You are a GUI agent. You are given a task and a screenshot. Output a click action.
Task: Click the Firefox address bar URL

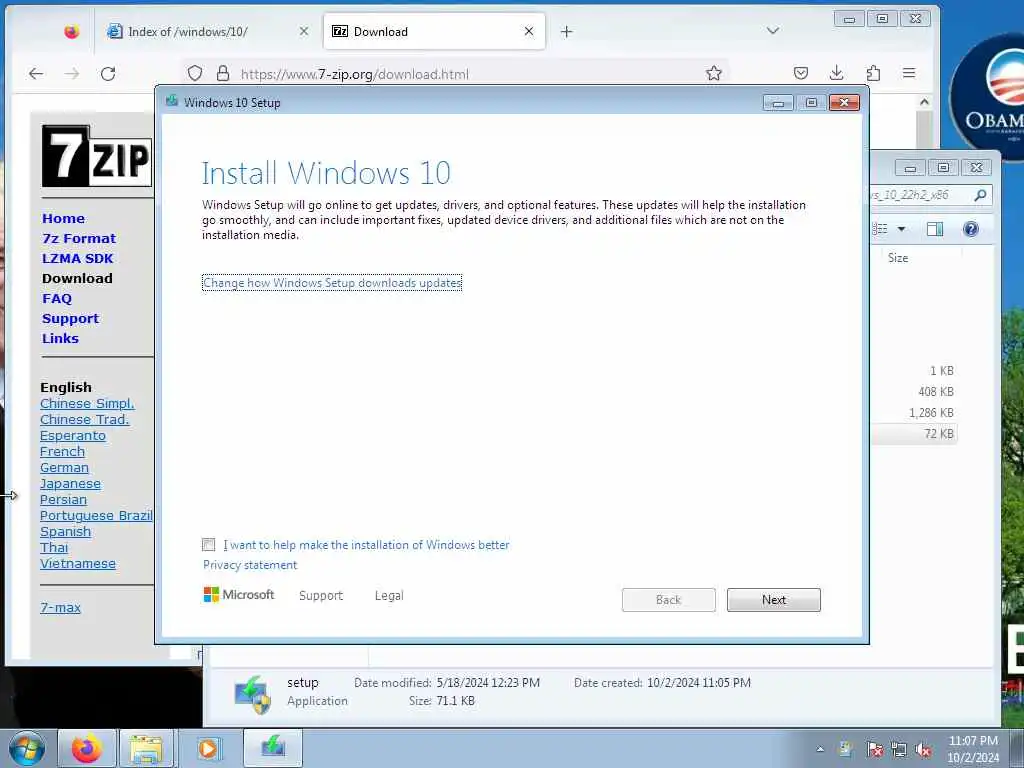click(x=355, y=74)
